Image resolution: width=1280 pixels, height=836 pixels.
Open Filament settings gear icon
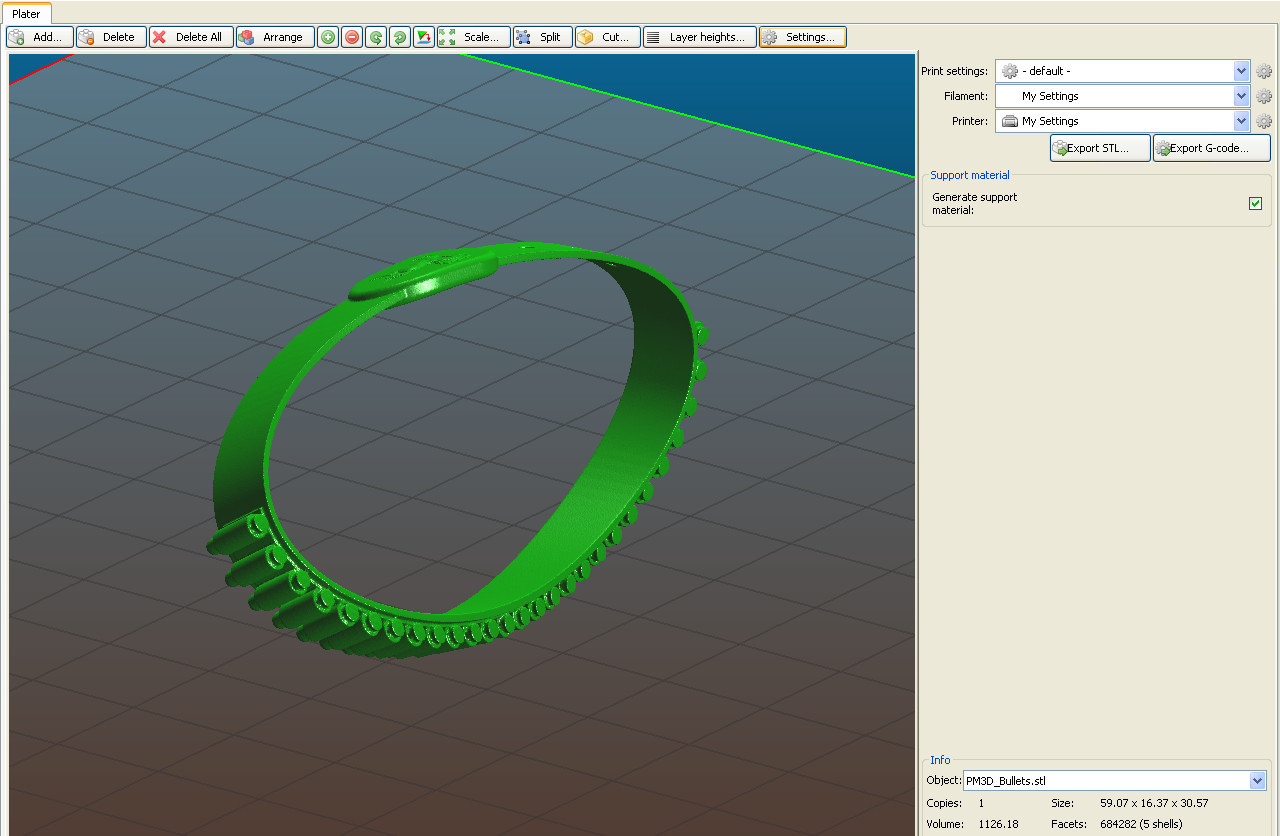[1264, 96]
